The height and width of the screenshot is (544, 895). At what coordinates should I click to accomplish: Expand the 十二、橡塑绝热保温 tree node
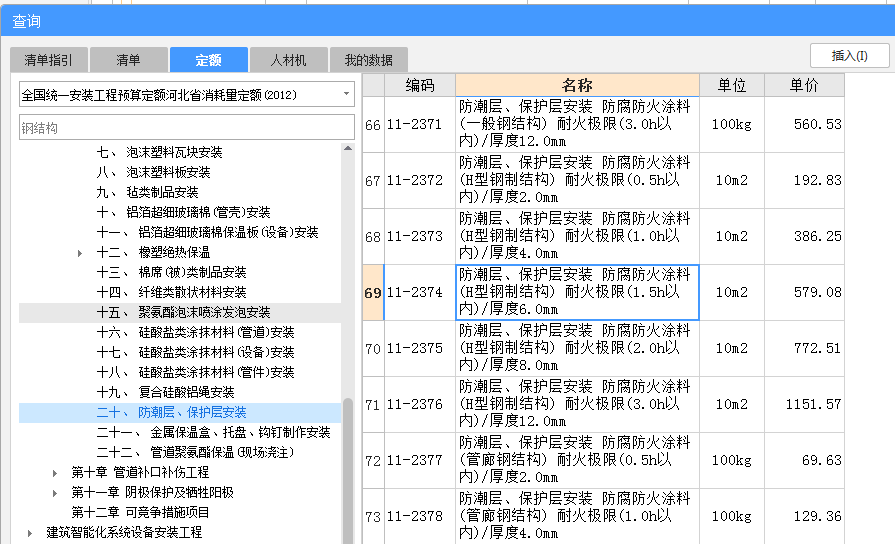tap(80, 253)
